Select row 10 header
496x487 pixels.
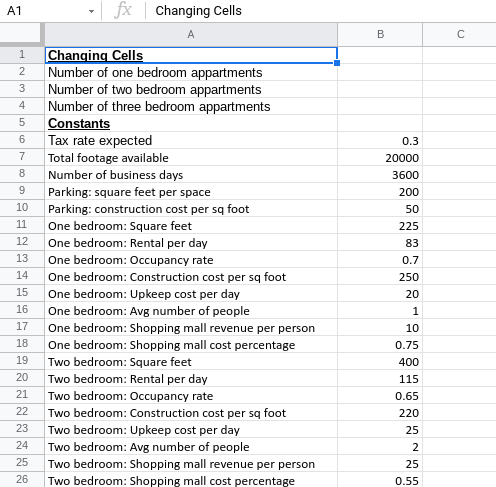click(22, 208)
